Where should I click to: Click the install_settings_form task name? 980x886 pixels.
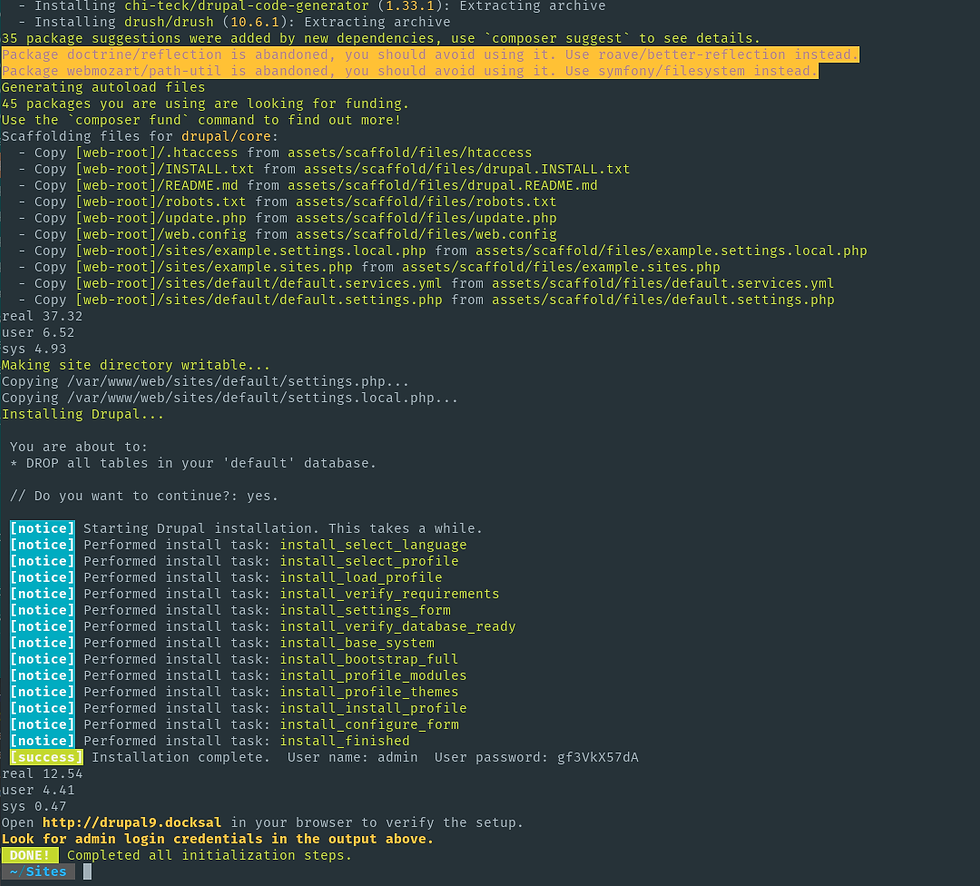pos(365,610)
